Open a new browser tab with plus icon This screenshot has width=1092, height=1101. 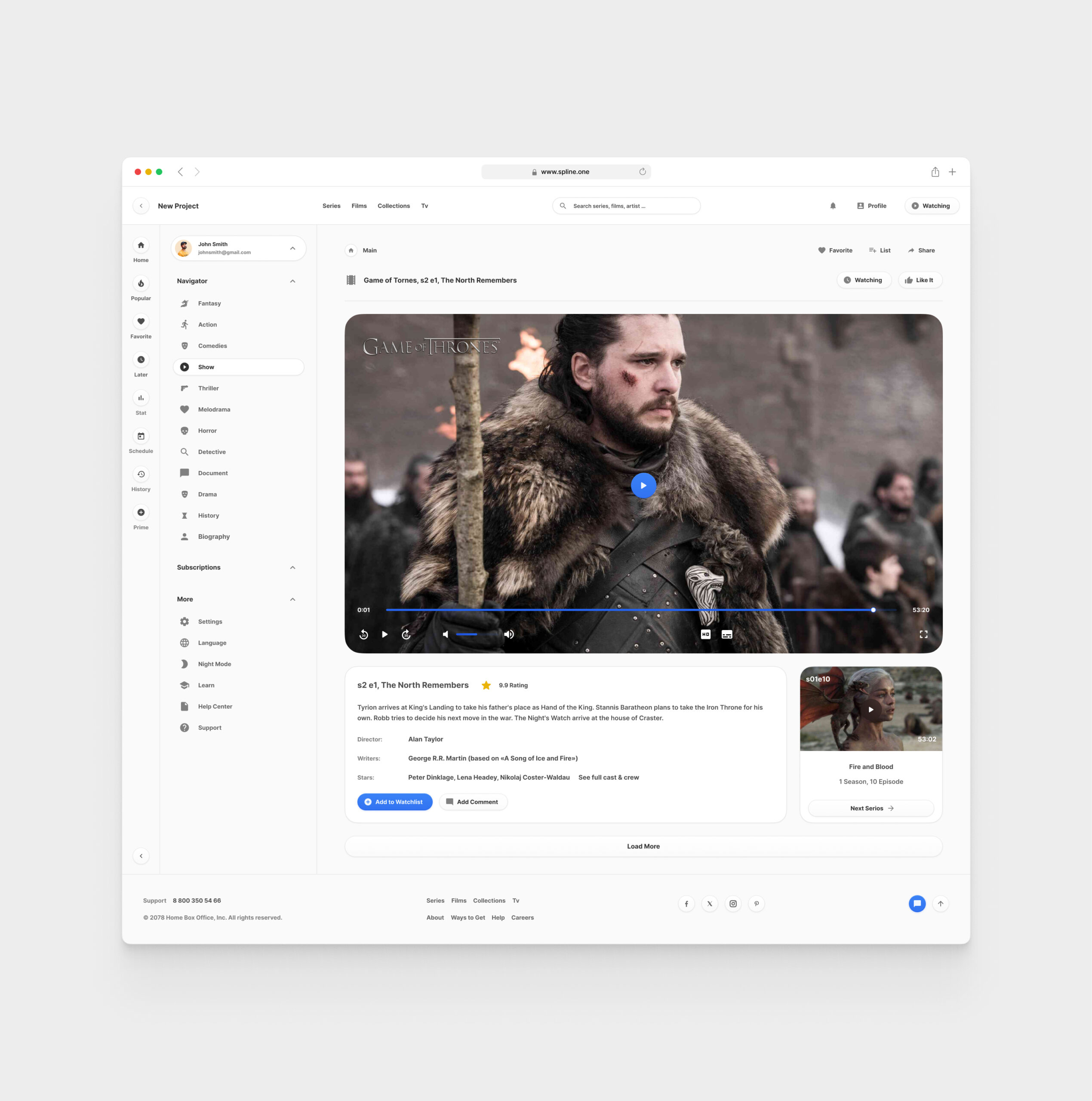(952, 172)
